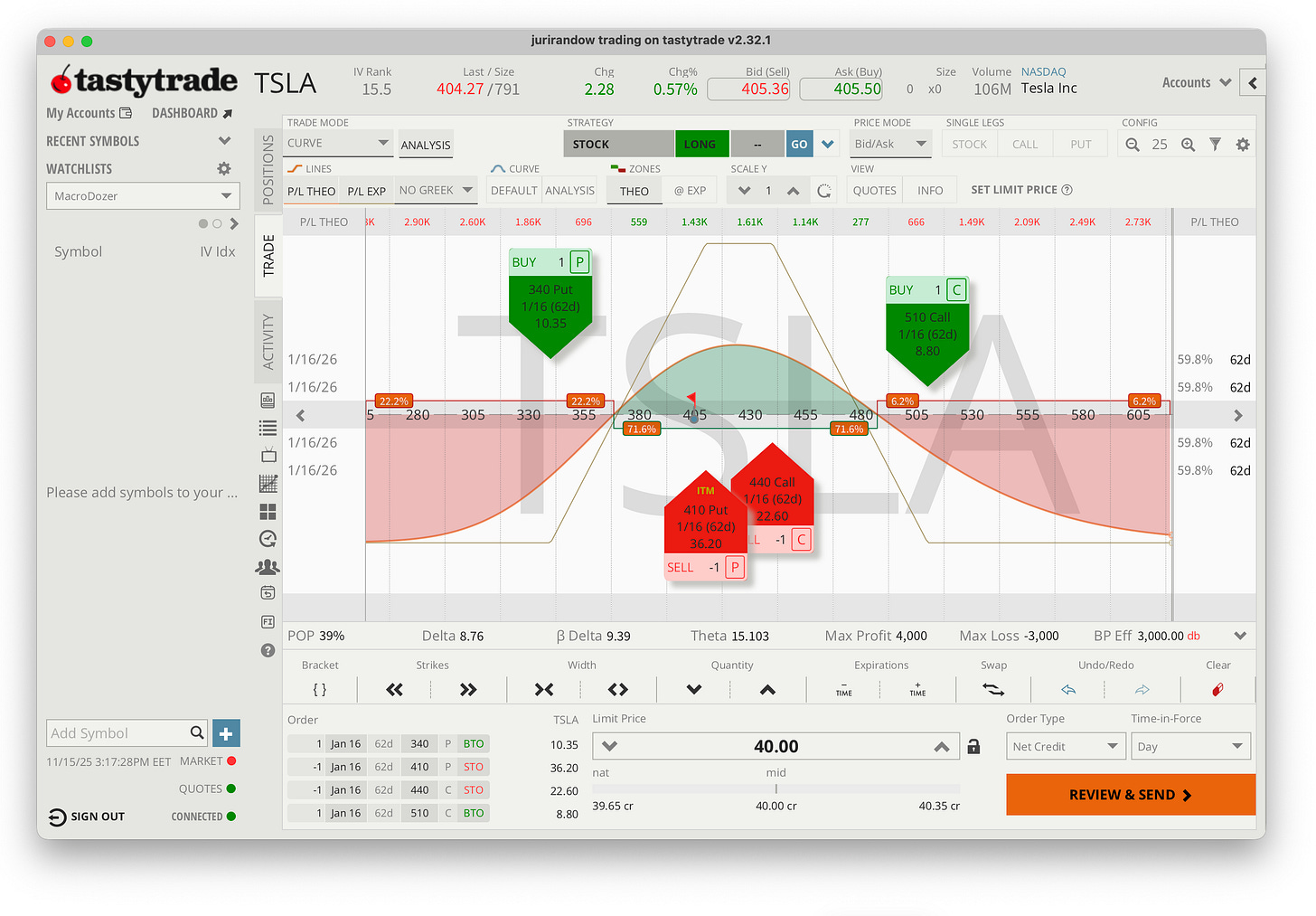Decrease order quantity
This screenshot has width=1316, height=916.
pos(694,689)
